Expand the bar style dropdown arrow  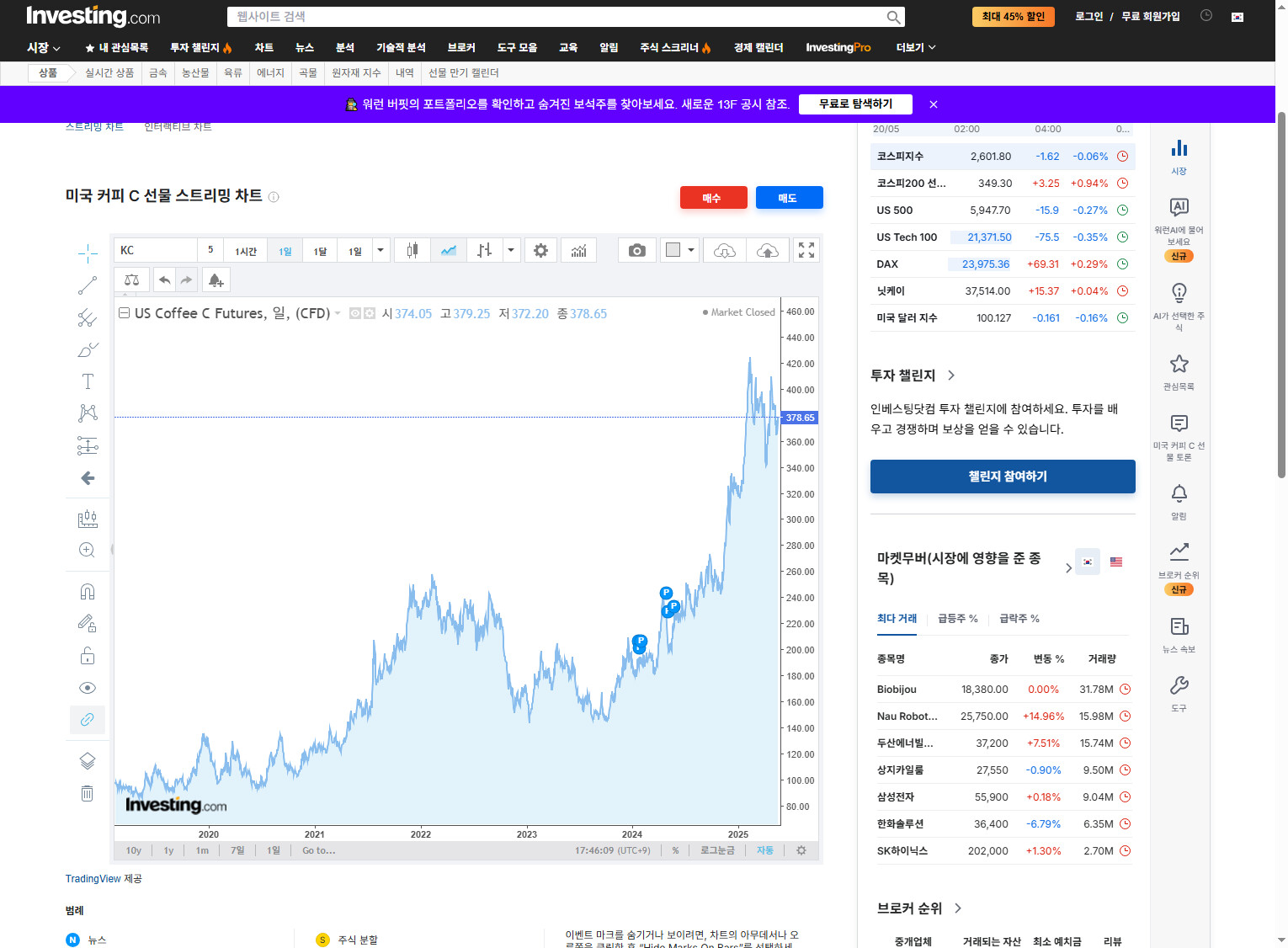coord(511,251)
